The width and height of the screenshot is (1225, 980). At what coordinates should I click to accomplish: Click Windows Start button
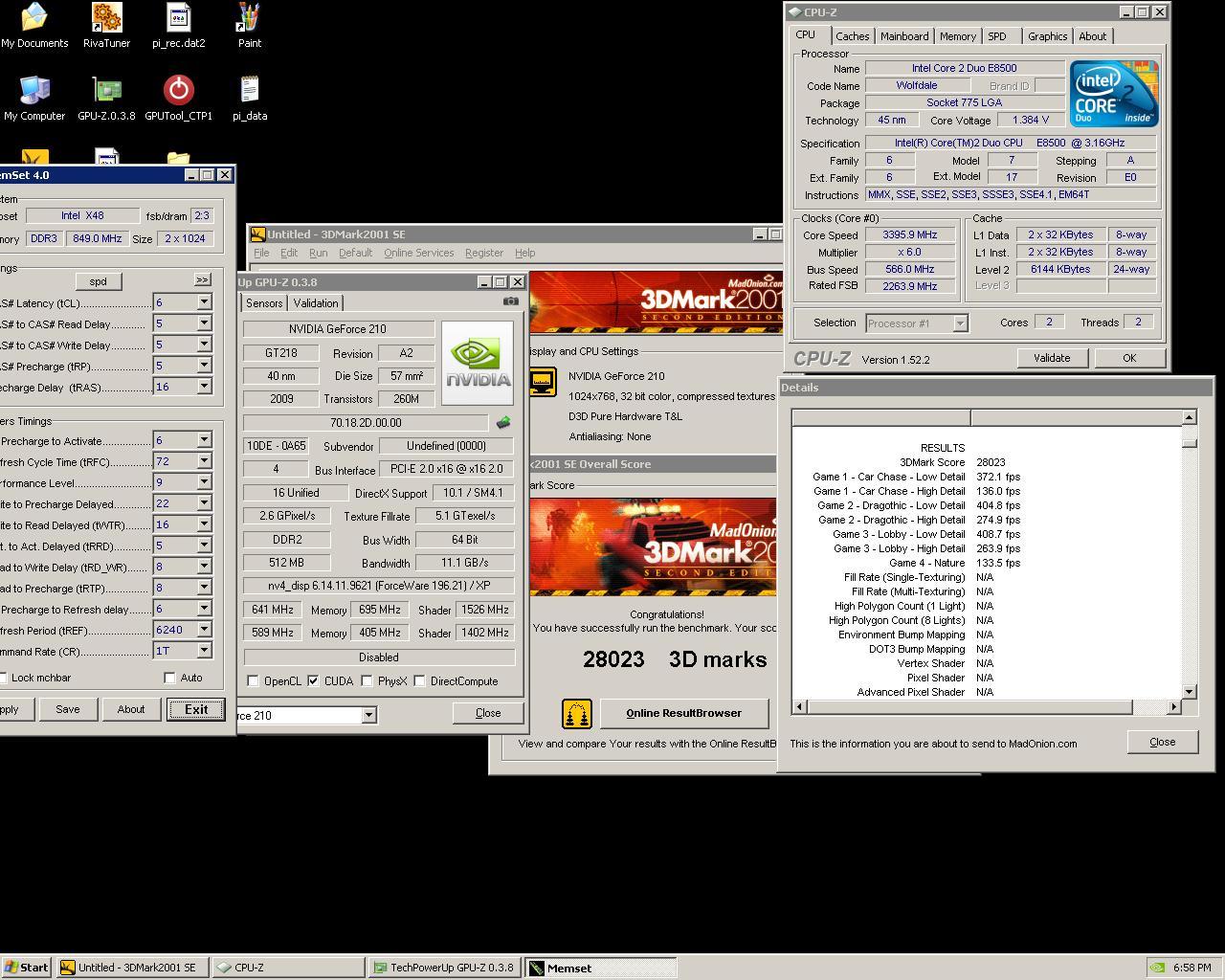pos(27,968)
